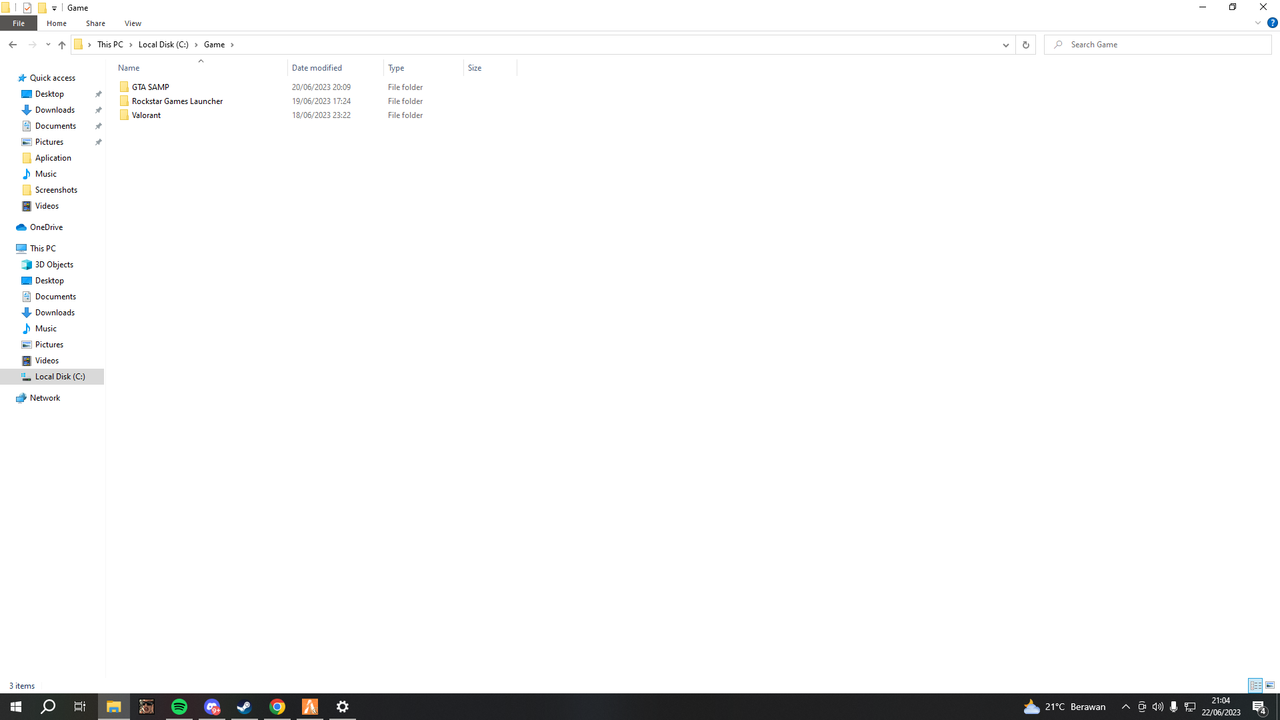
Task: Click Local Disk (C:) in the address breadcrumb
Action: 163,45
